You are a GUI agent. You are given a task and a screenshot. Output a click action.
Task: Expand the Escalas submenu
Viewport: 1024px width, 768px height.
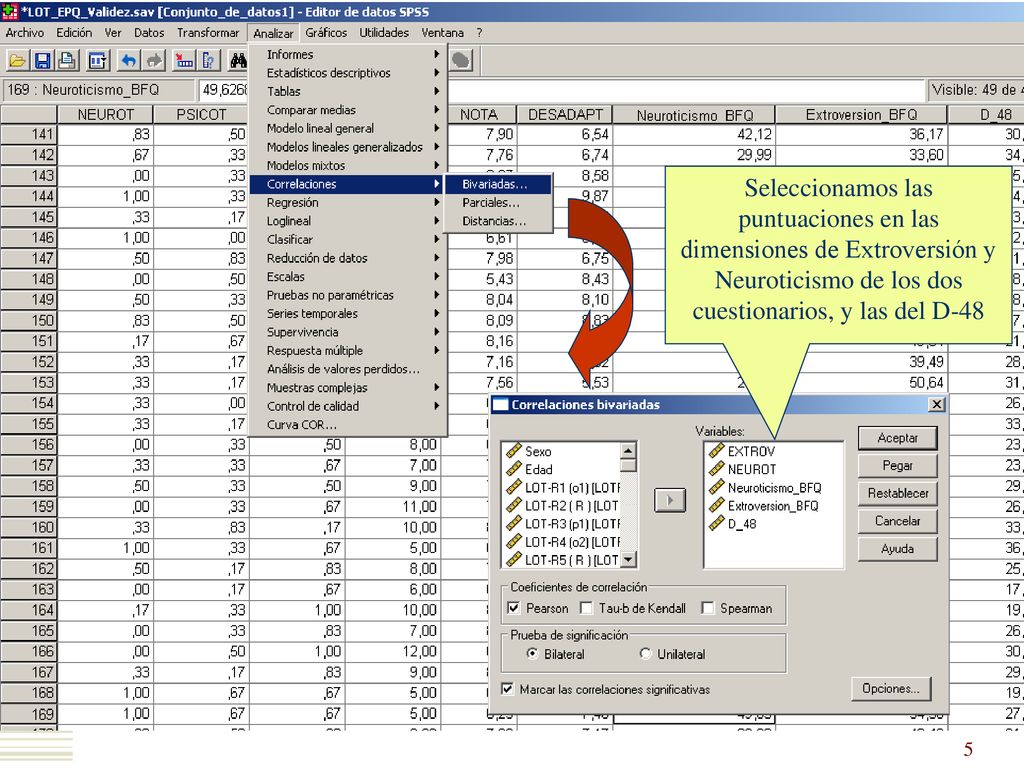tap(348, 276)
